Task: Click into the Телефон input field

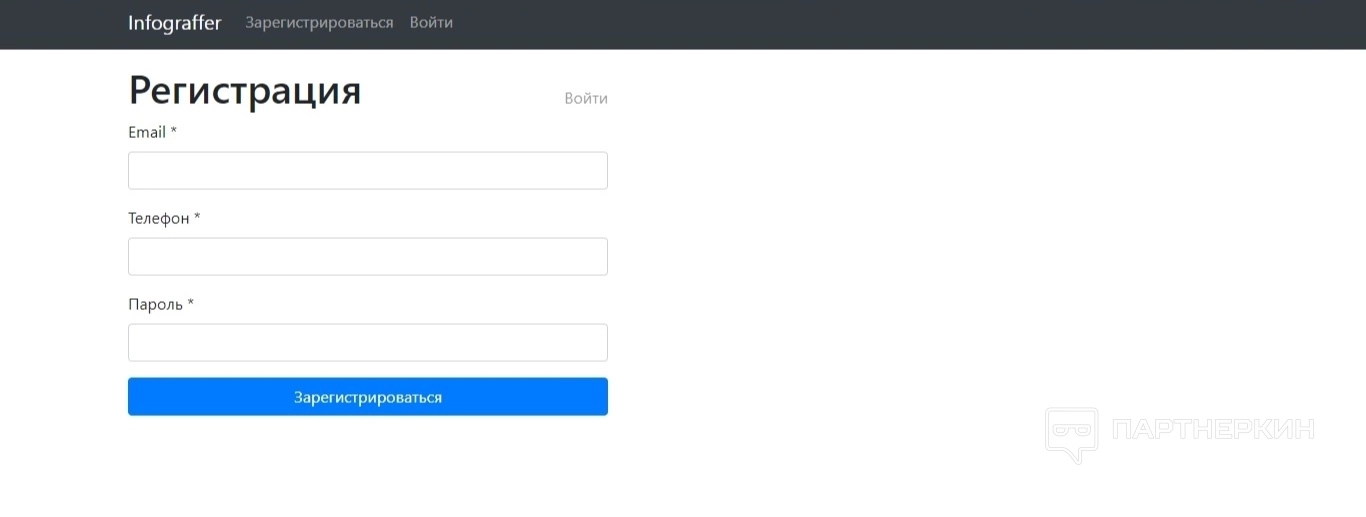Action: point(367,257)
